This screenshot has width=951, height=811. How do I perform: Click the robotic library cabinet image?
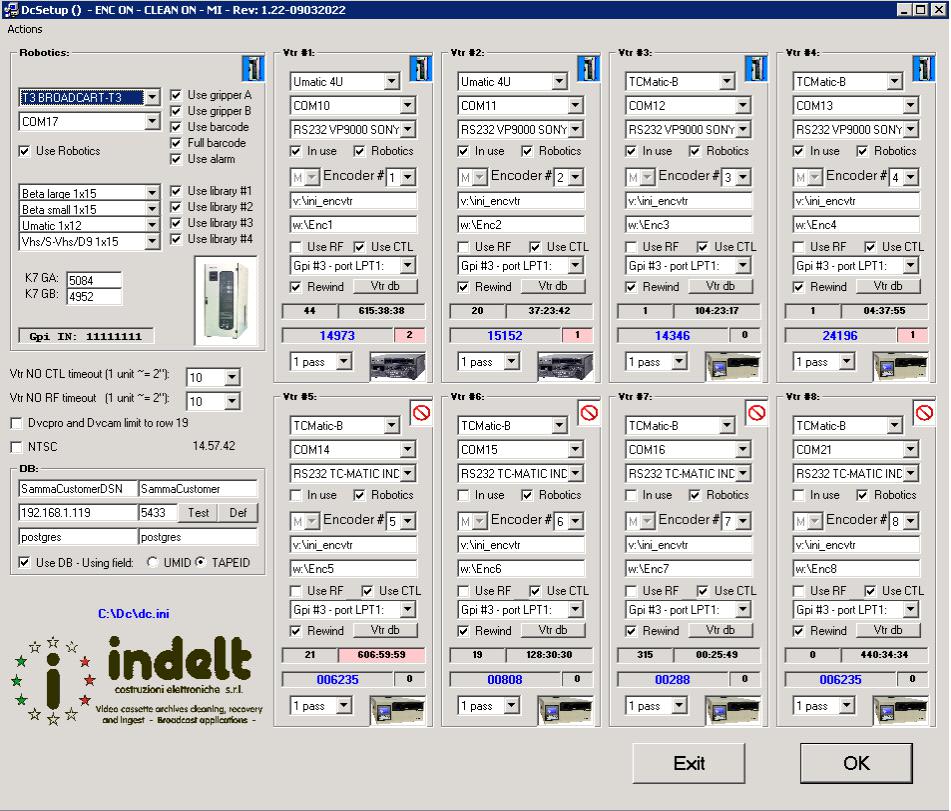point(226,301)
